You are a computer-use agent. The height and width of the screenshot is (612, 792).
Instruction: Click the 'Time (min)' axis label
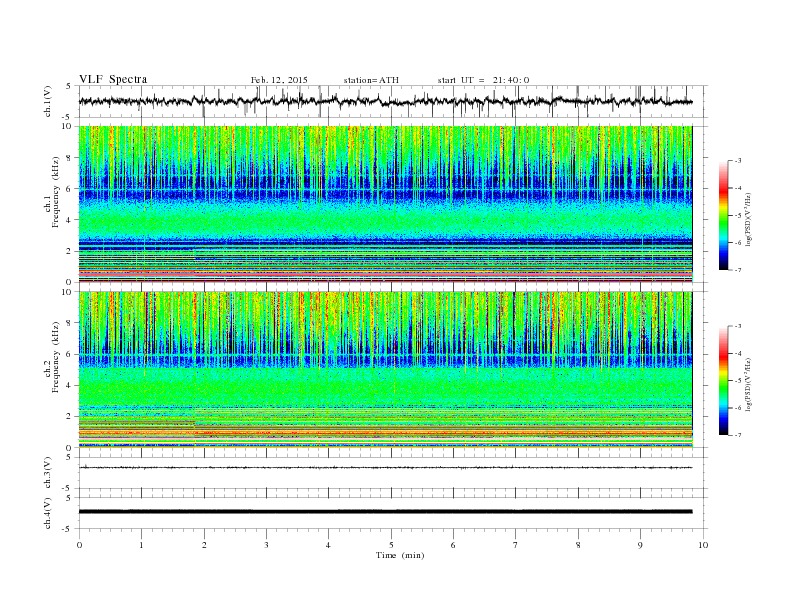point(400,555)
